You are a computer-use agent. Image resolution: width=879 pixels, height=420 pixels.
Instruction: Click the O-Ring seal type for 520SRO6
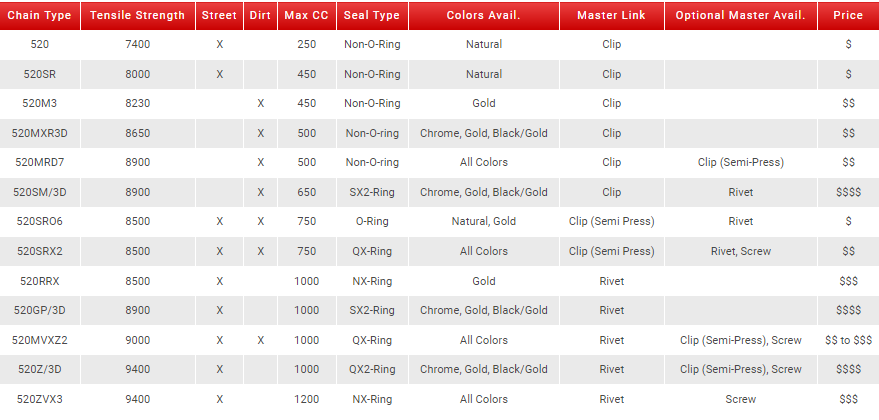pos(371,222)
